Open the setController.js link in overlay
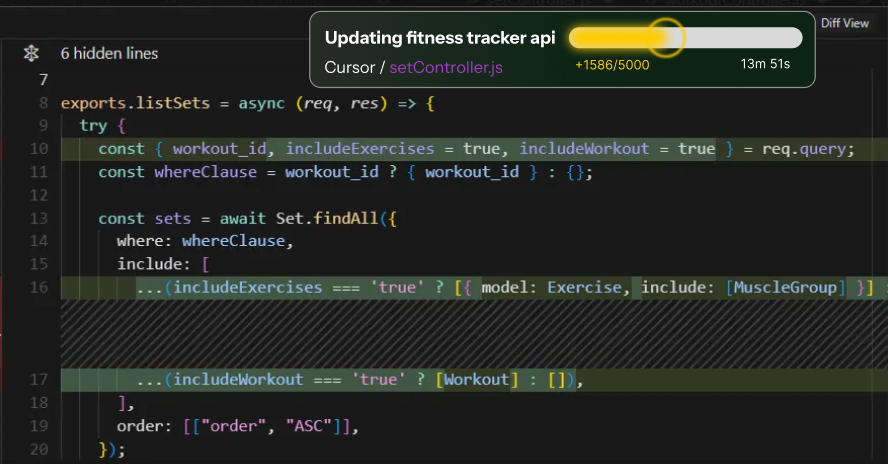This screenshot has height=464, width=888. tap(446, 67)
